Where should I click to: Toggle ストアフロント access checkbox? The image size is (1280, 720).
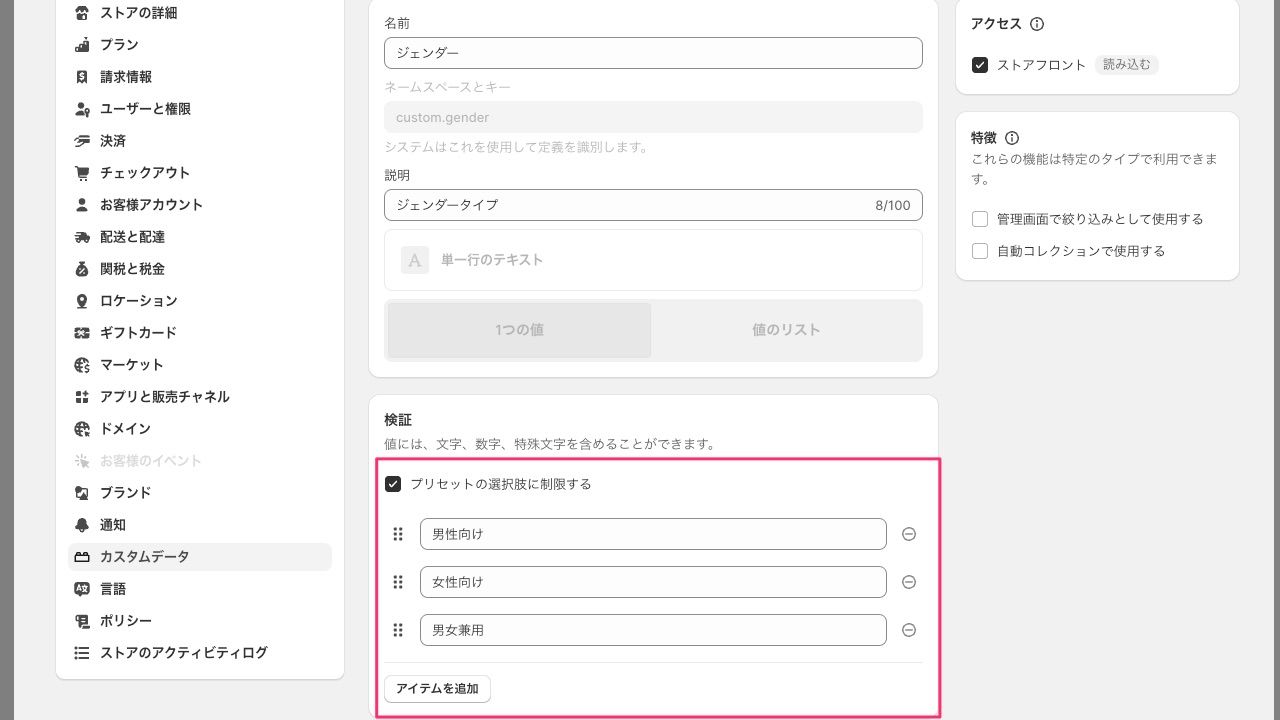[980, 65]
